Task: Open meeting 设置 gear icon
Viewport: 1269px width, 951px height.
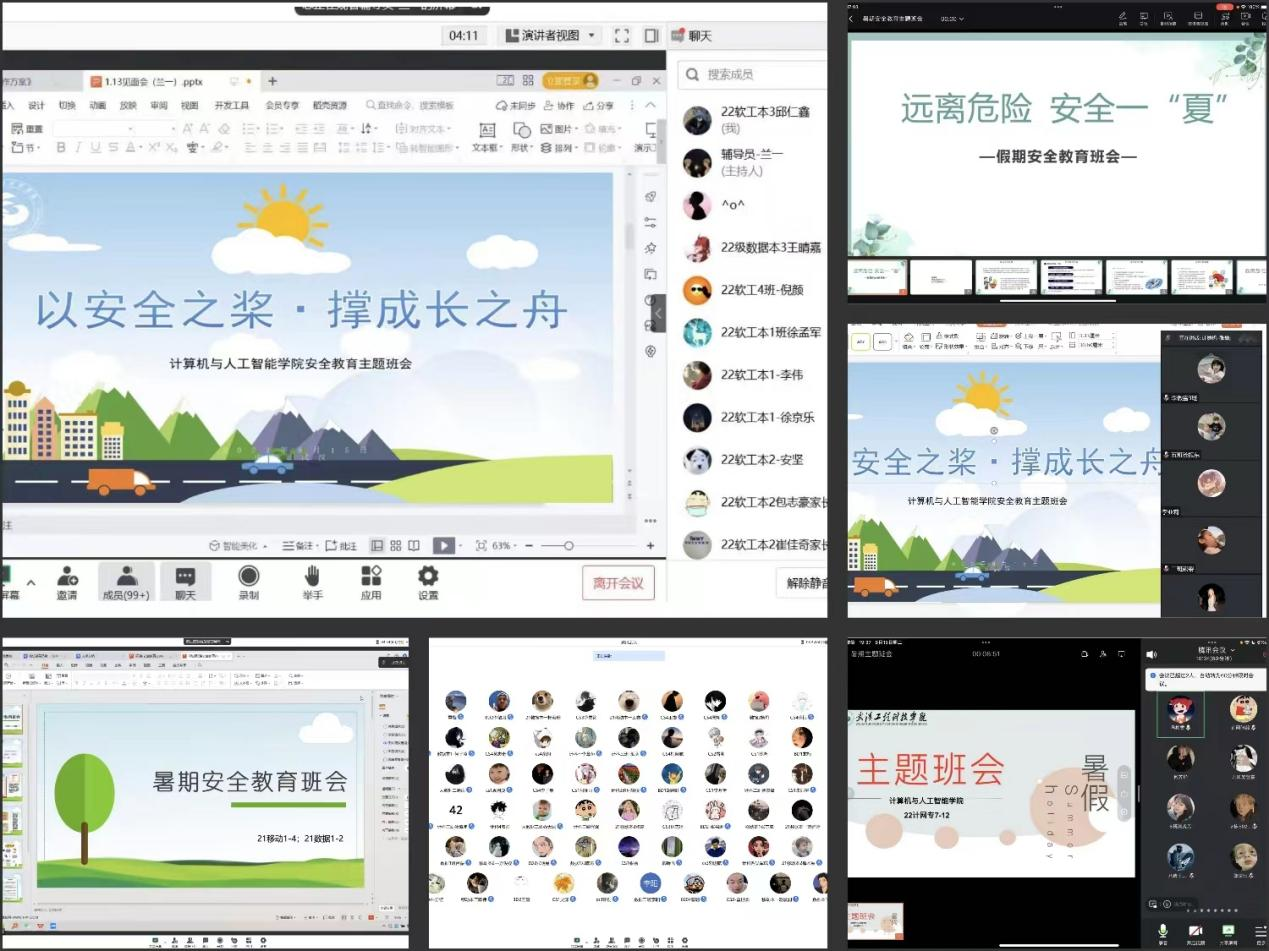Action: tap(428, 582)
